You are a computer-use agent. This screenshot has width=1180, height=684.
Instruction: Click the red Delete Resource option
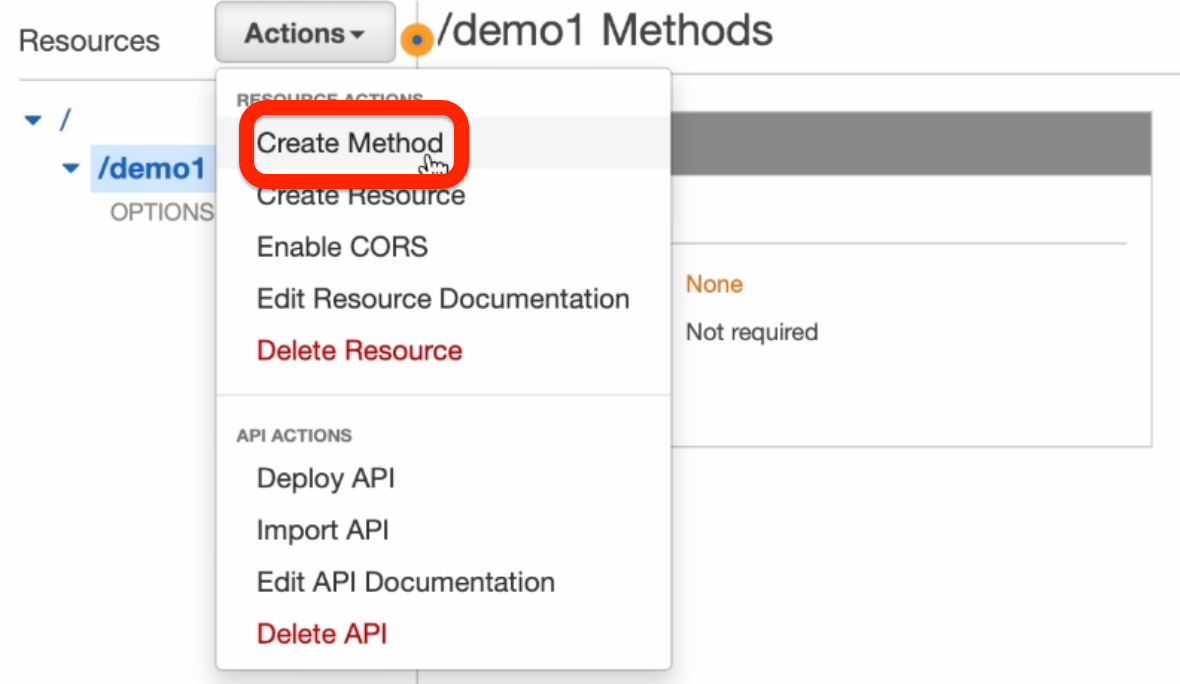pyautogui.click(x=359, y=351)
